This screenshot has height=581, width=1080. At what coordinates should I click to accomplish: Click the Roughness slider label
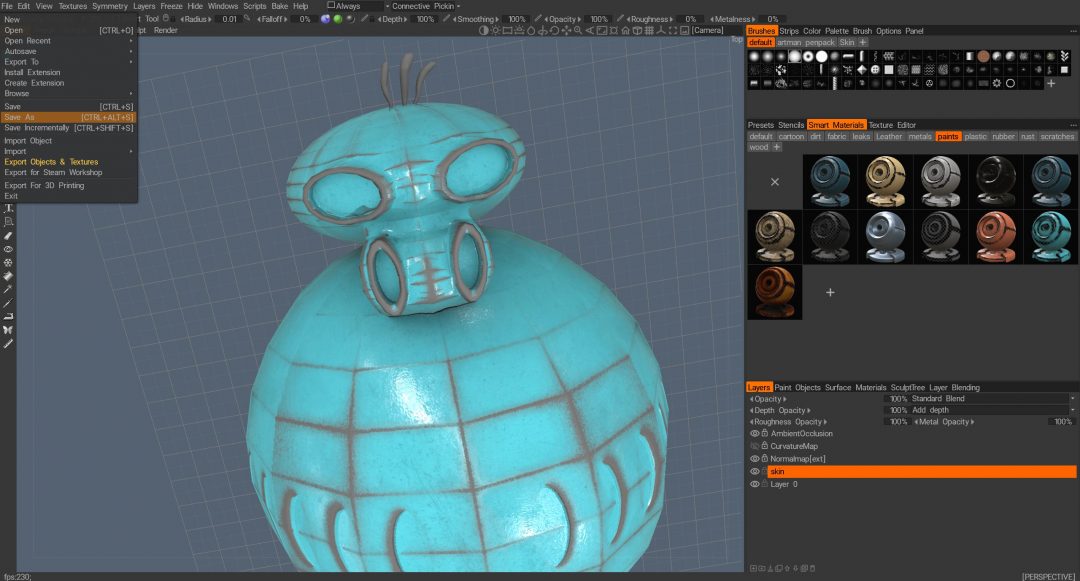[x=649, y=19]
